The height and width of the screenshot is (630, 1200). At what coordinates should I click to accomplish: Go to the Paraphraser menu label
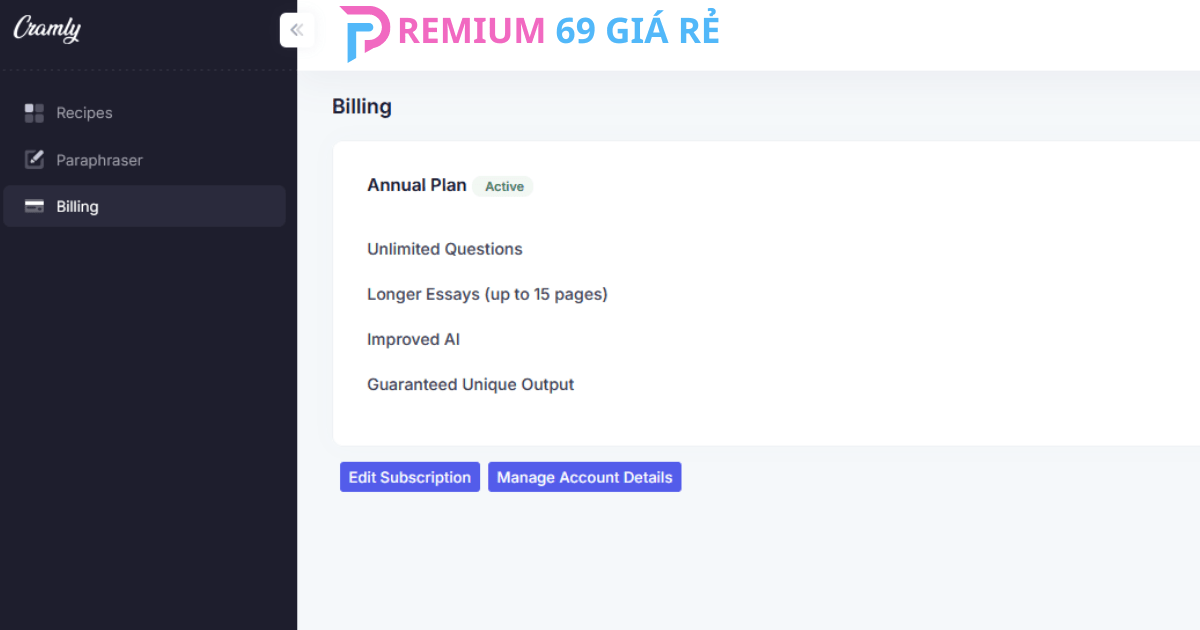[99, 160]
